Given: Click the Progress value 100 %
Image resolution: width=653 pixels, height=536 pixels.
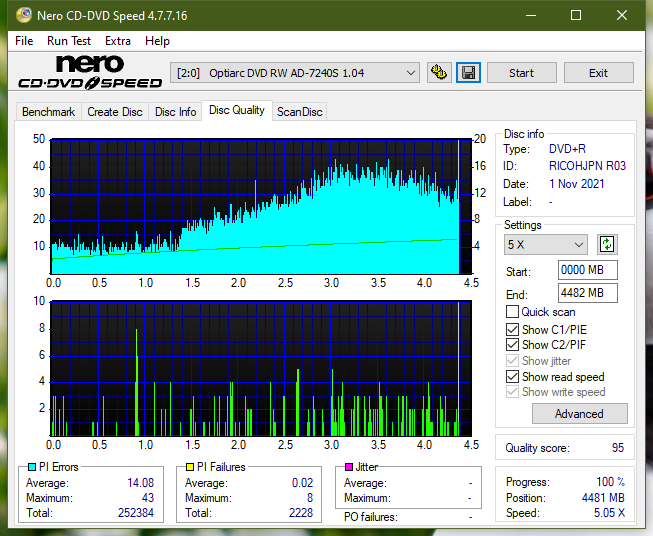Looking at the screenshot, I should pos(611,482).
